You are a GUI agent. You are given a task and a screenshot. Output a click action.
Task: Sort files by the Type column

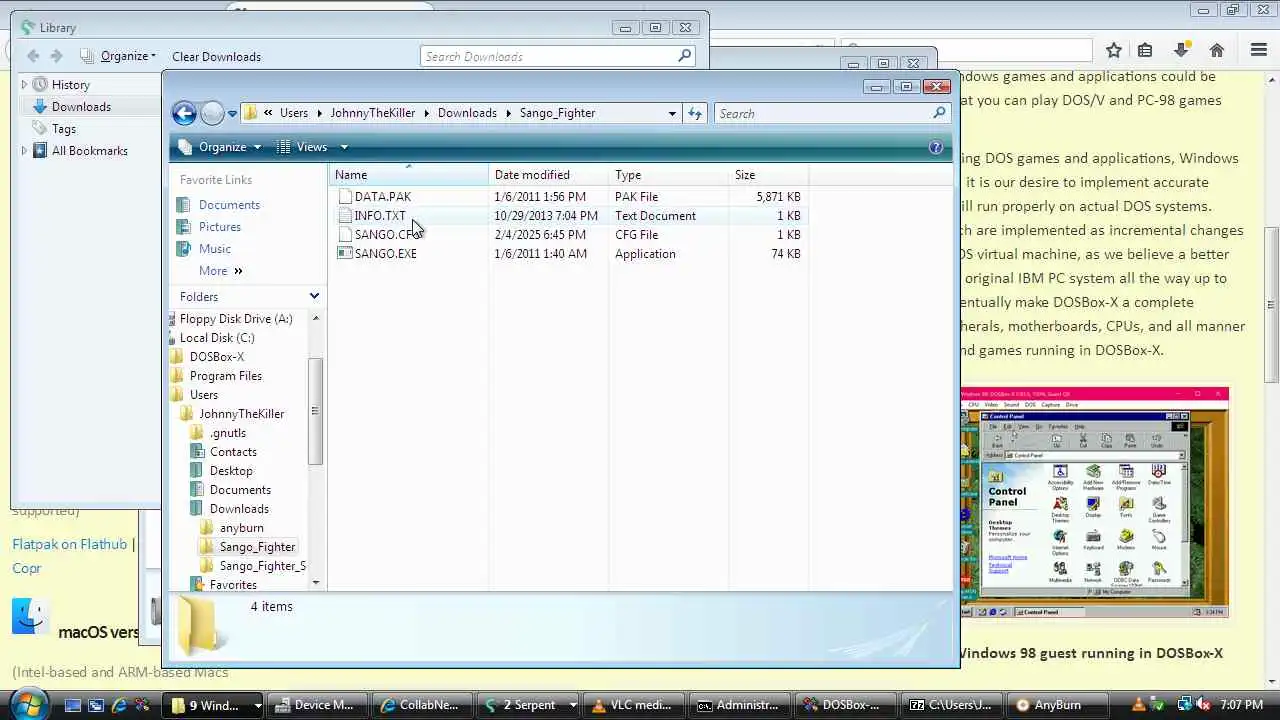[x=668, y=175]
